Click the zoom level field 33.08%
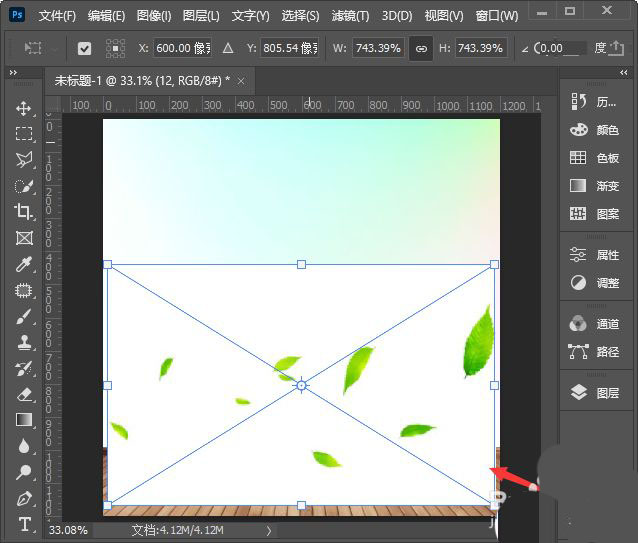 pyautogui.click(x=68, y=530)
